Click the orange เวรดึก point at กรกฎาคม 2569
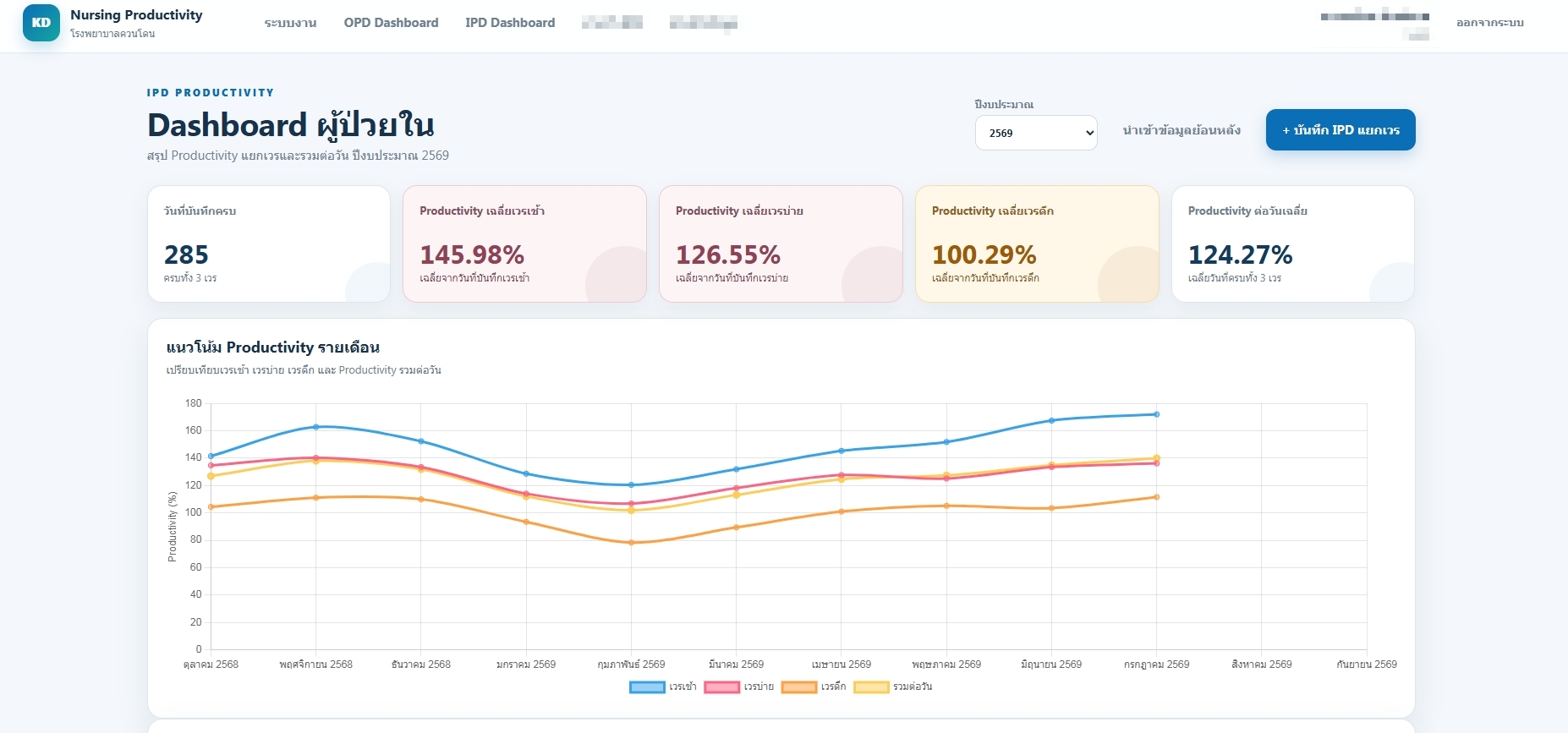The width and height of the screenshot is (1568, 733). pyautogui.click(x=1156, y=497)
